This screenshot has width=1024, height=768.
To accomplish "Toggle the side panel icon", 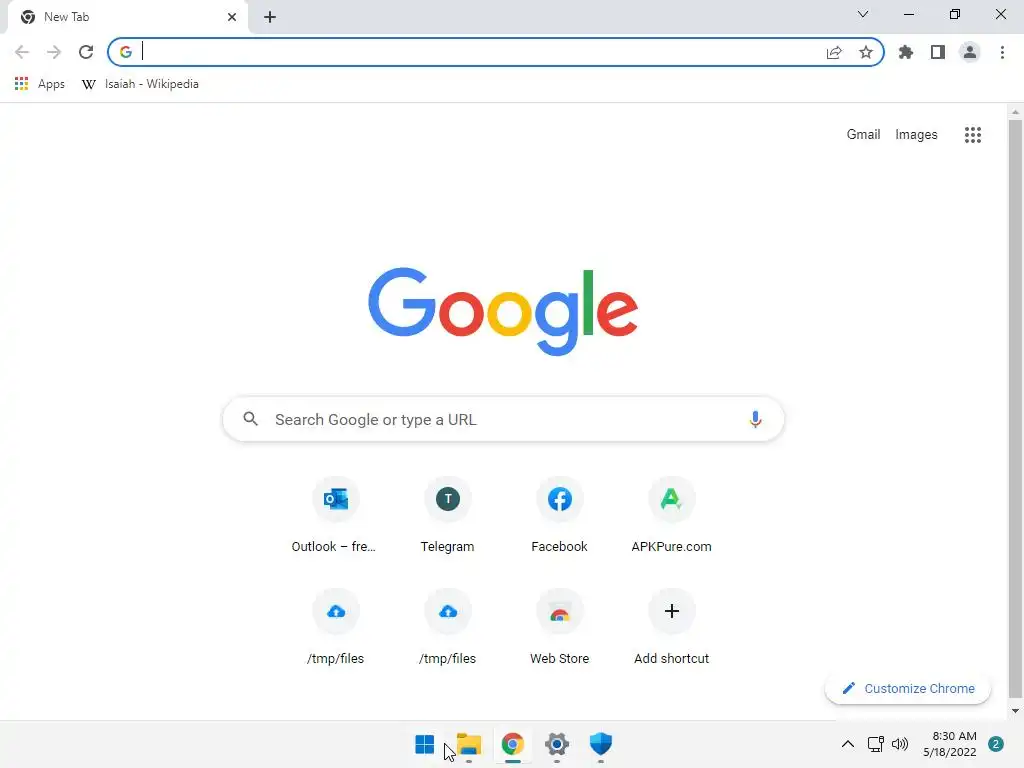I will click(938, 52).
